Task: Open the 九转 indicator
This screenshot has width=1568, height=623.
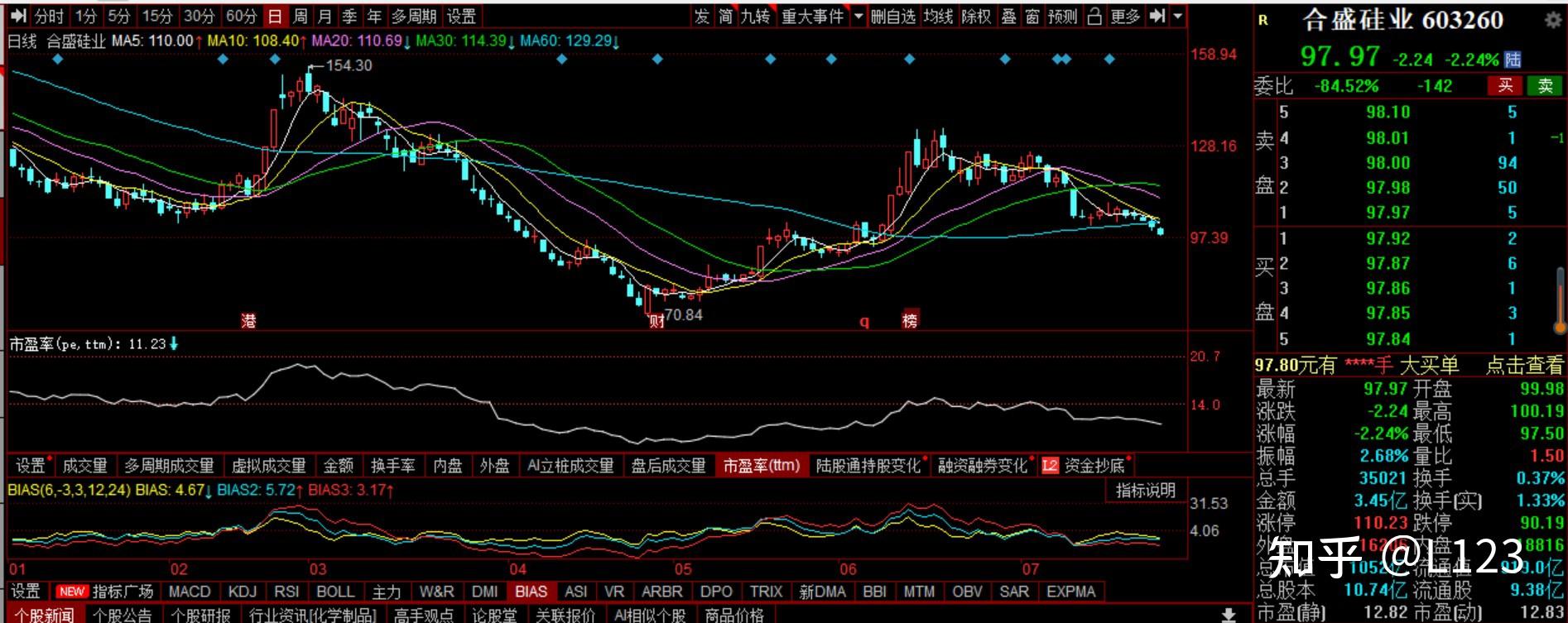Action: point(755,16)
